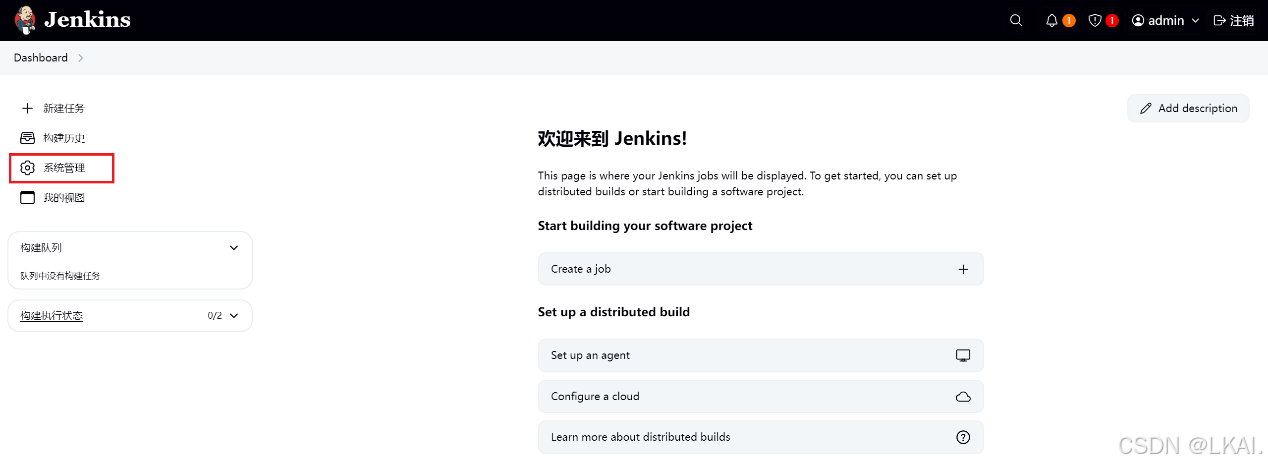Click the Add description button

pos(1188,108)
